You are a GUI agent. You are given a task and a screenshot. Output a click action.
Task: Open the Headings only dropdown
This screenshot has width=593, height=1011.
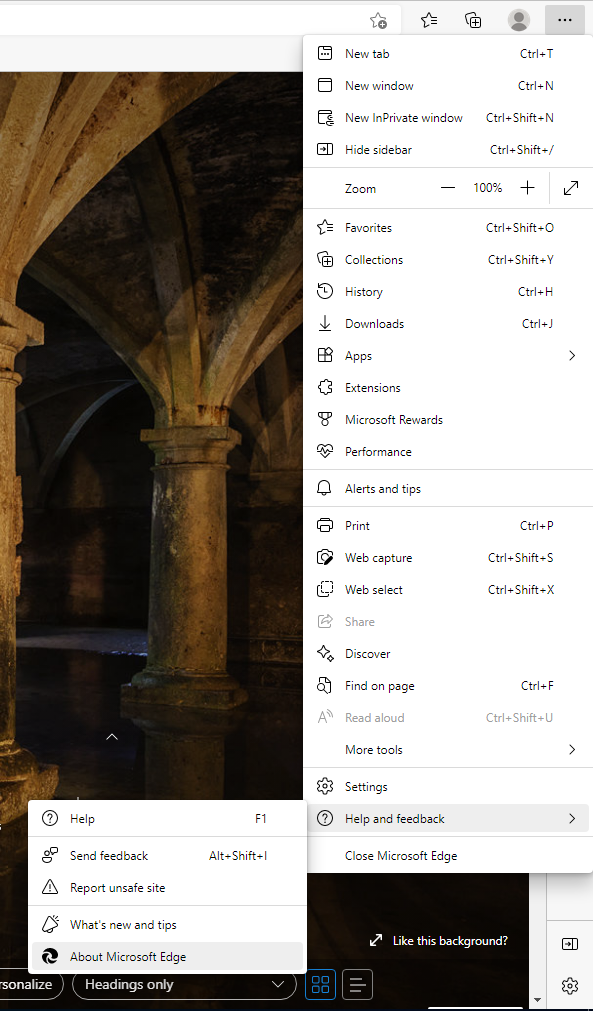(x=184, y=985)
